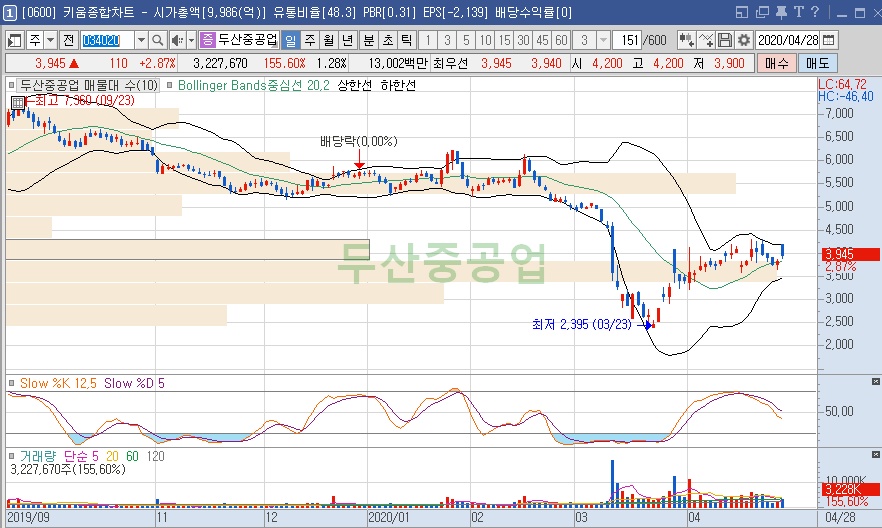Toggle Bollinger Bands legend marker
This screenshot has height=528, width=882.
pos(169,85)
